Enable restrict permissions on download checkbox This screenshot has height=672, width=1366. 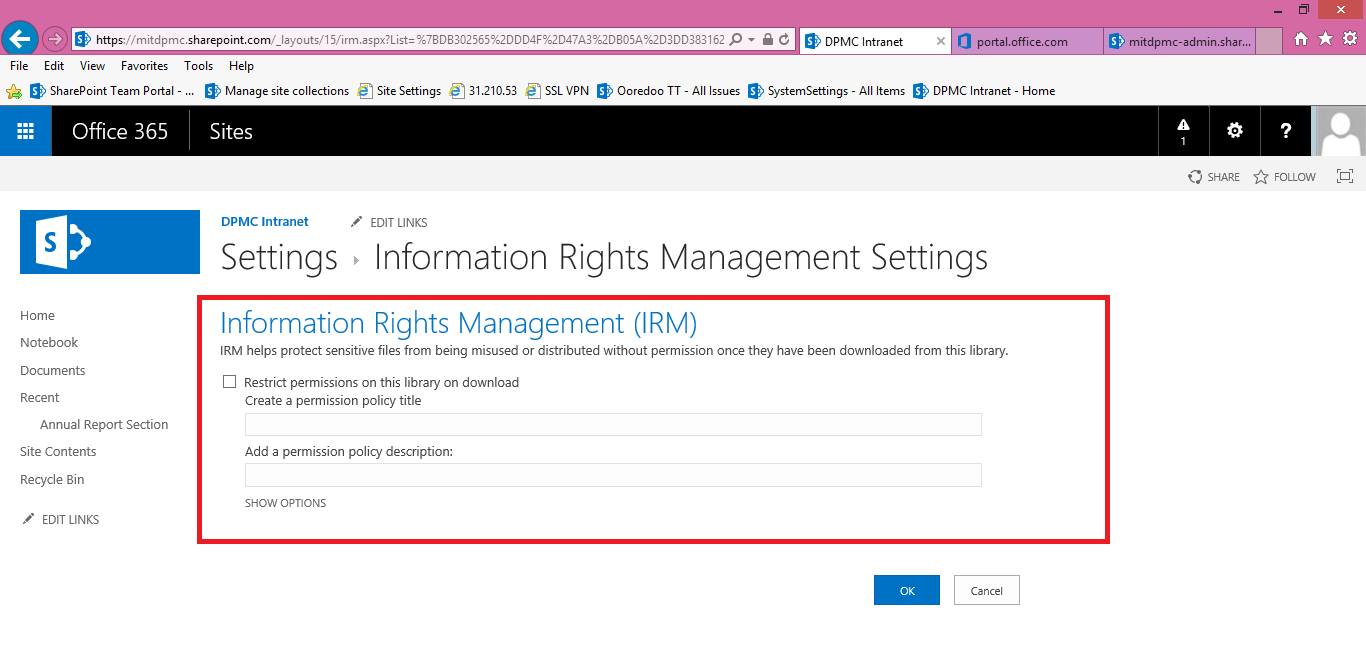pos(229,381)
